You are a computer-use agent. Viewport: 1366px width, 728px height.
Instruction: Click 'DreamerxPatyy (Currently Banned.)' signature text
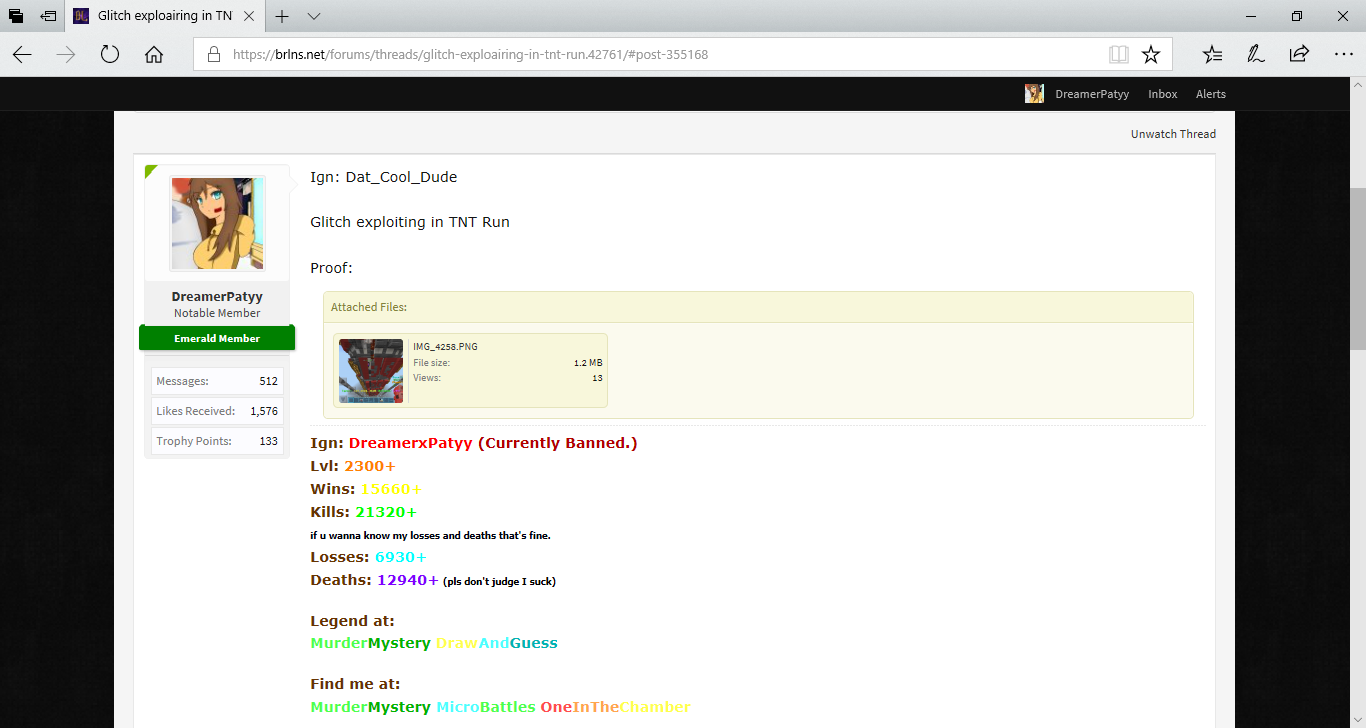click(x=493, y=443)
